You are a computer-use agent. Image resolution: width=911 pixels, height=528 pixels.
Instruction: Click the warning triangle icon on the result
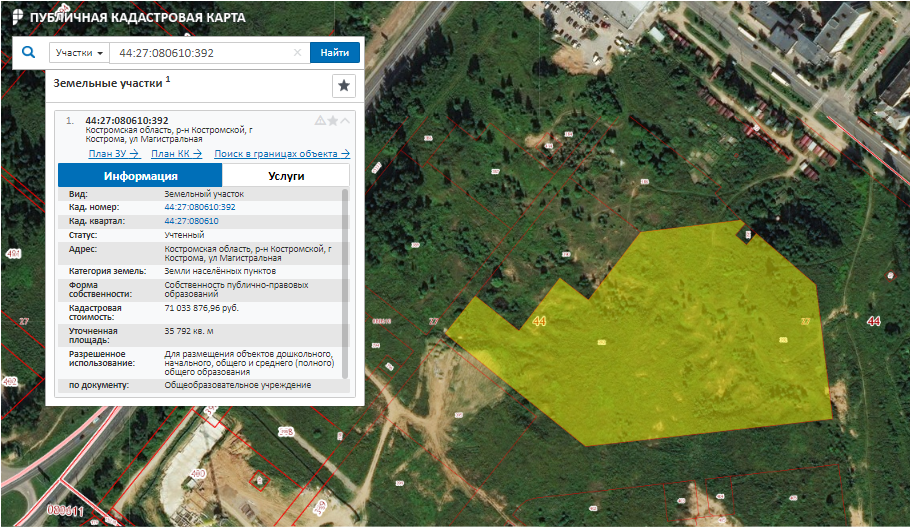coord(320,121)
